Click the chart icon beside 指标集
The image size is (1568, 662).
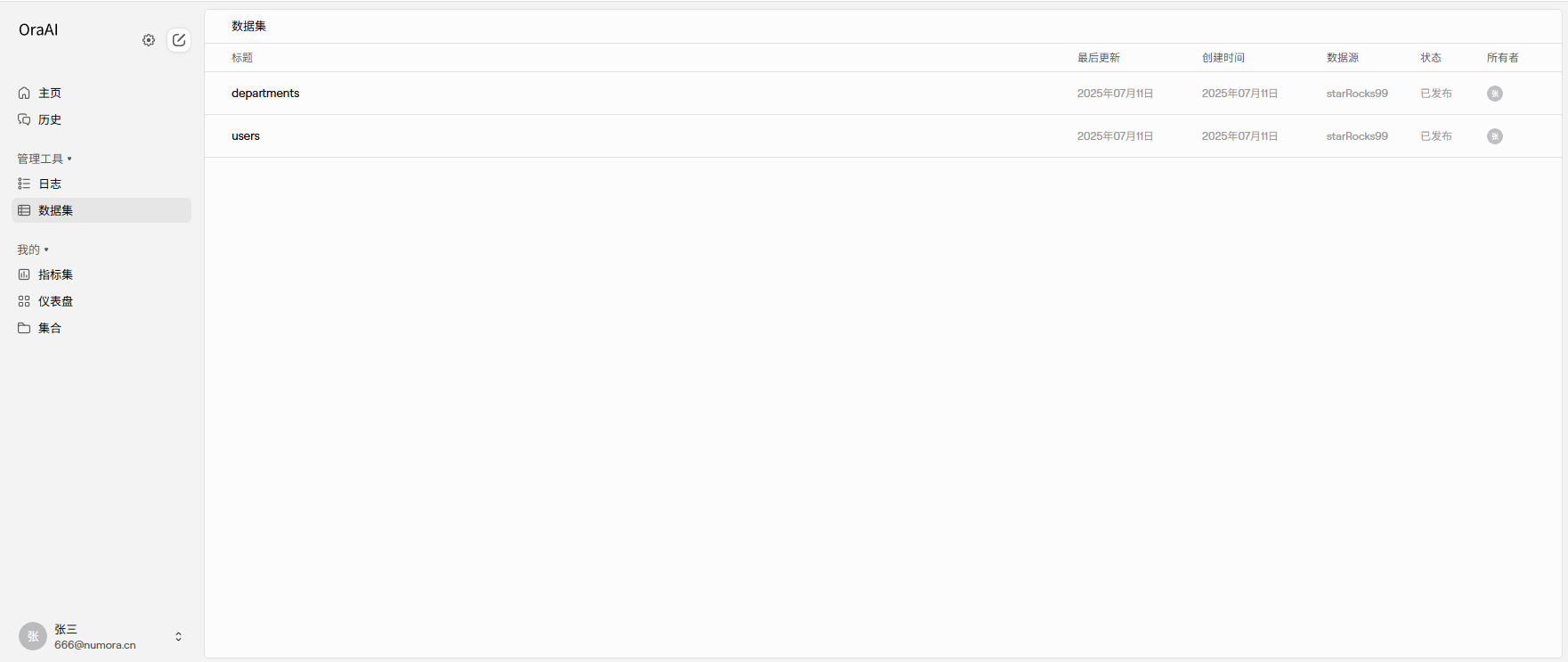(x=24, y=274)
